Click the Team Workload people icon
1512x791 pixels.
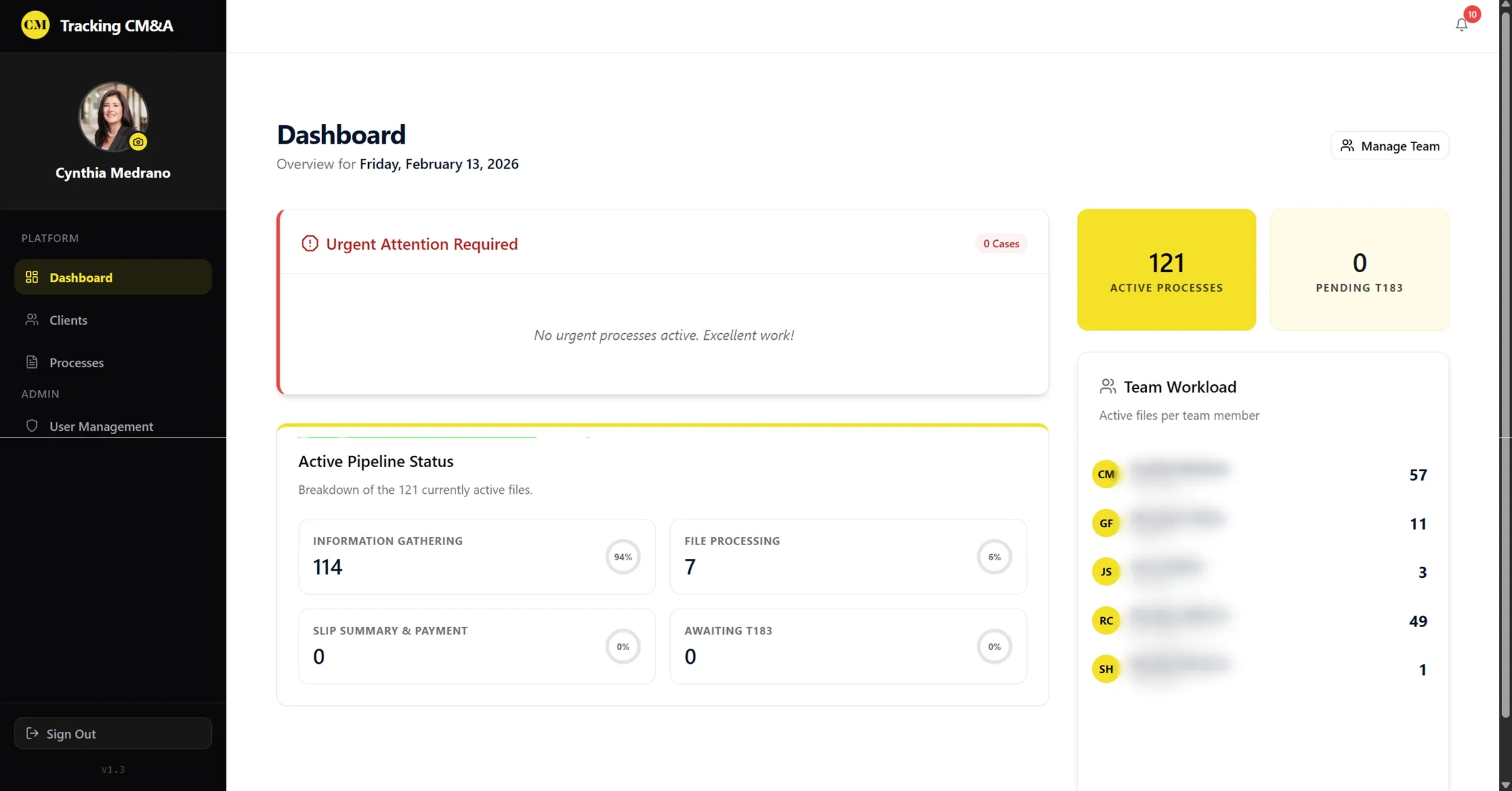[x=1108, y=386]
